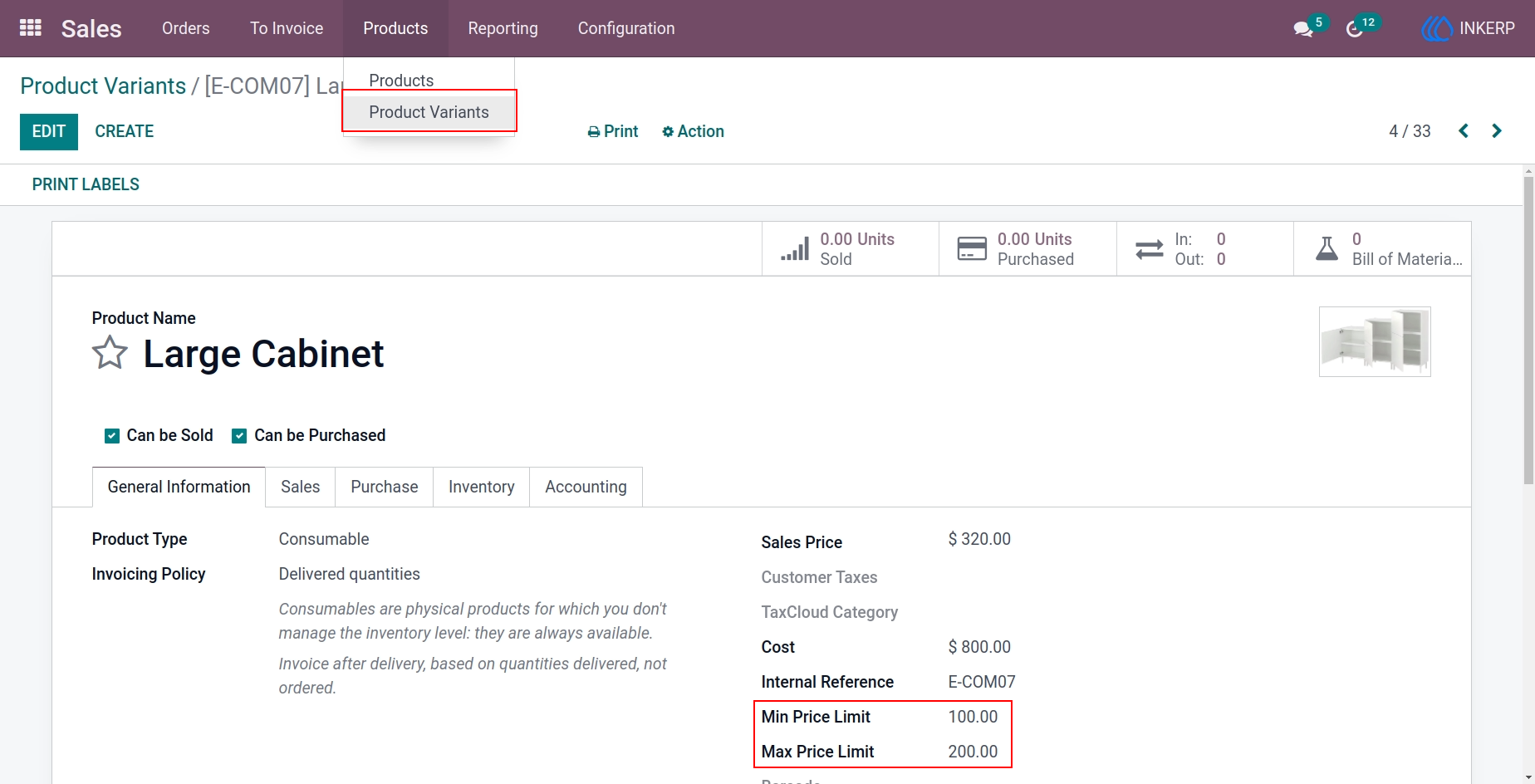The image size is (1535, 784).
Task: Open In/Out transfers stat button
Action: (x=1205, y=248)
